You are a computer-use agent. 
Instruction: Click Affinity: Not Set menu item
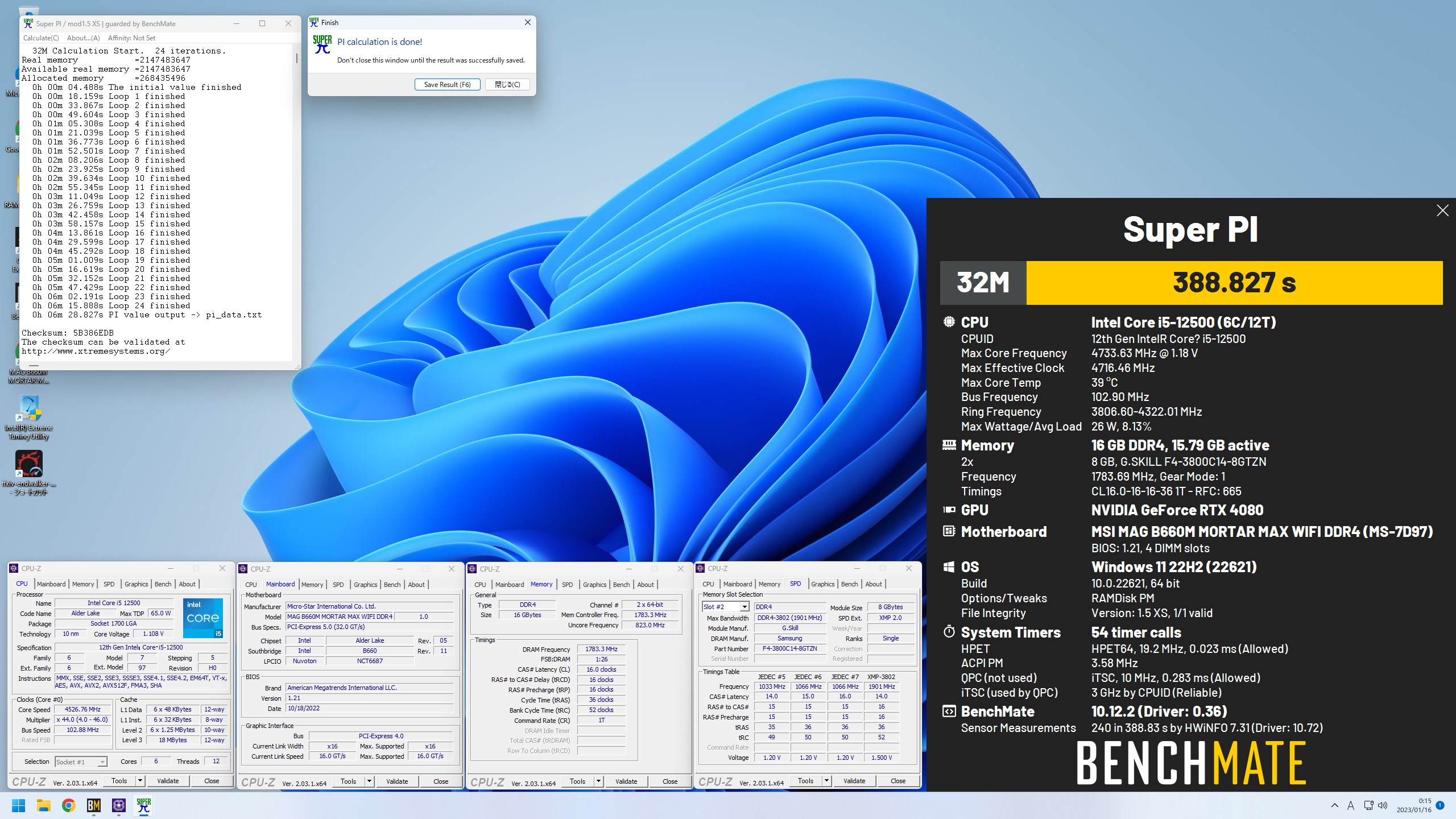(131, 38)
